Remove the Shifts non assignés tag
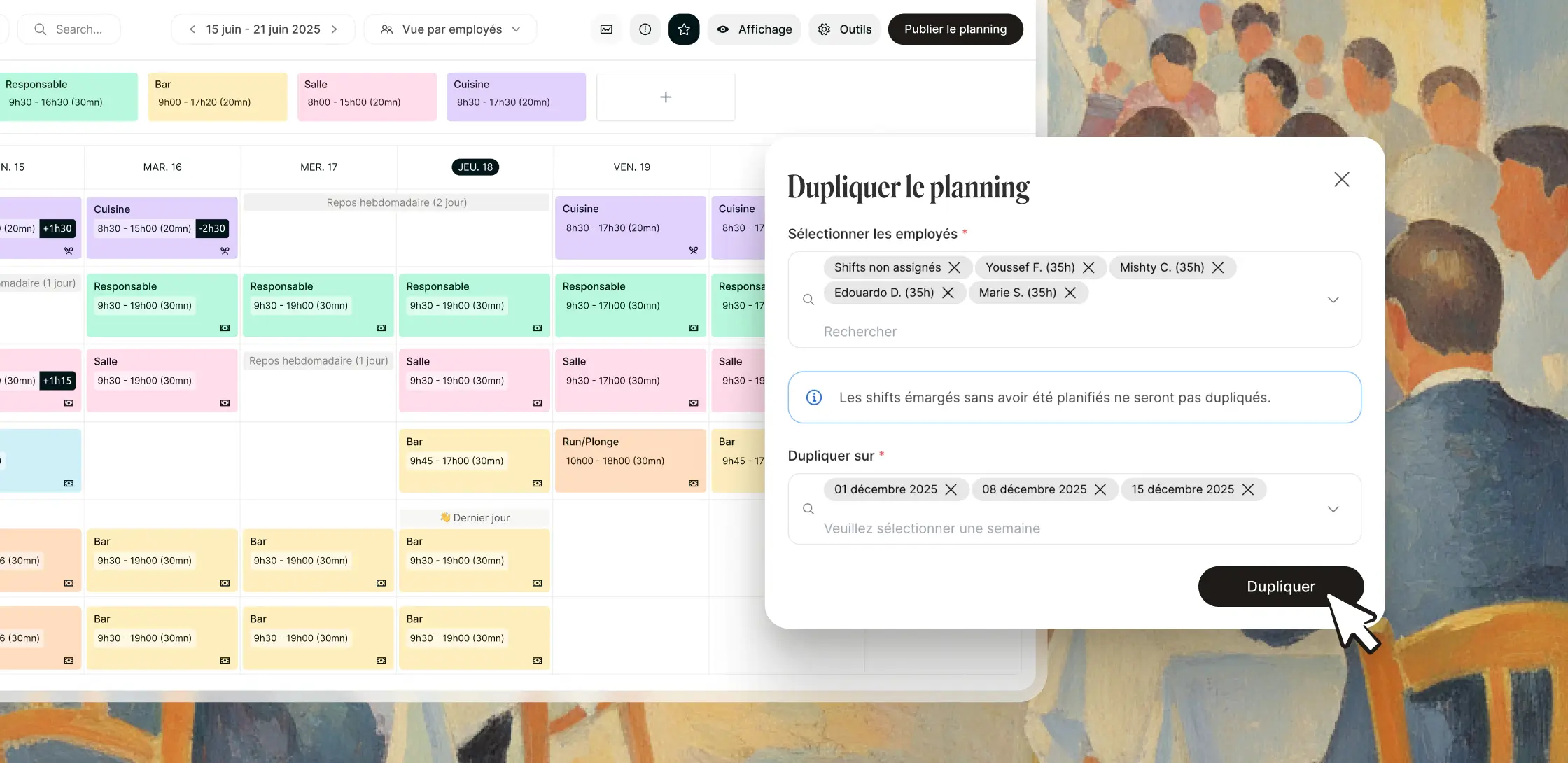The height and width of the screenshot is (763, 1568). coord(954,267)
